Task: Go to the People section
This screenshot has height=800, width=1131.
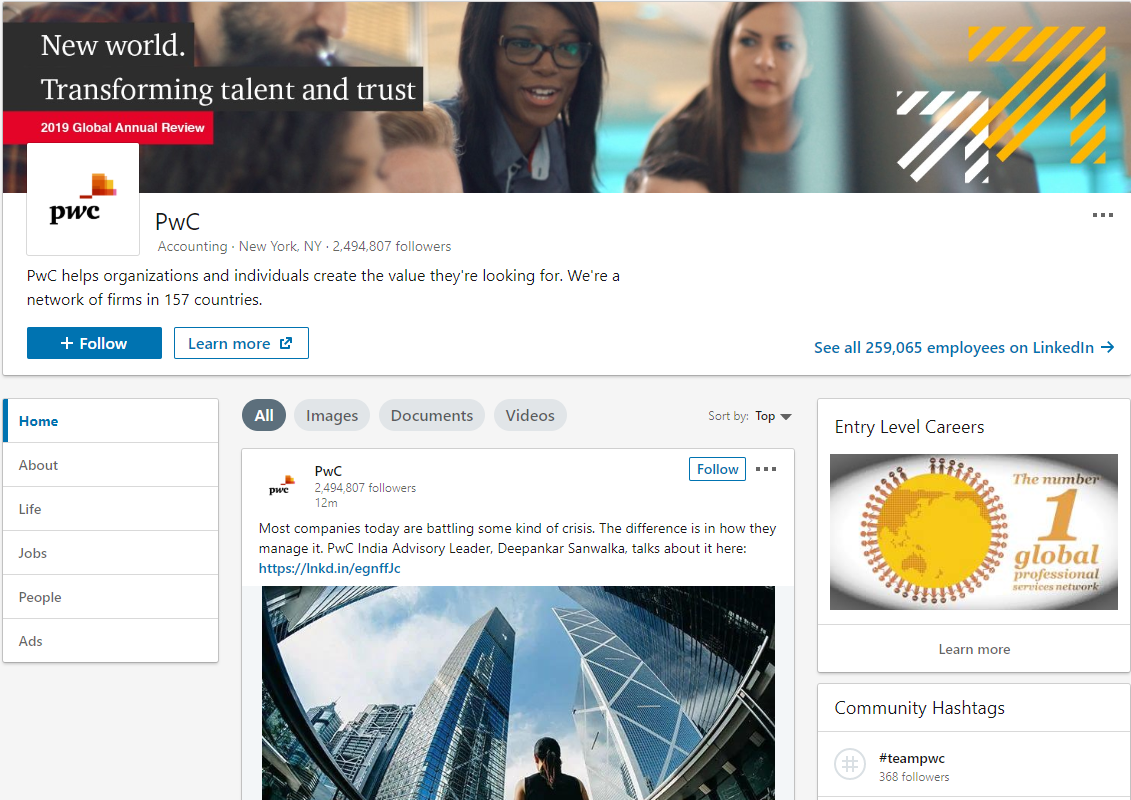Action: 111,597
